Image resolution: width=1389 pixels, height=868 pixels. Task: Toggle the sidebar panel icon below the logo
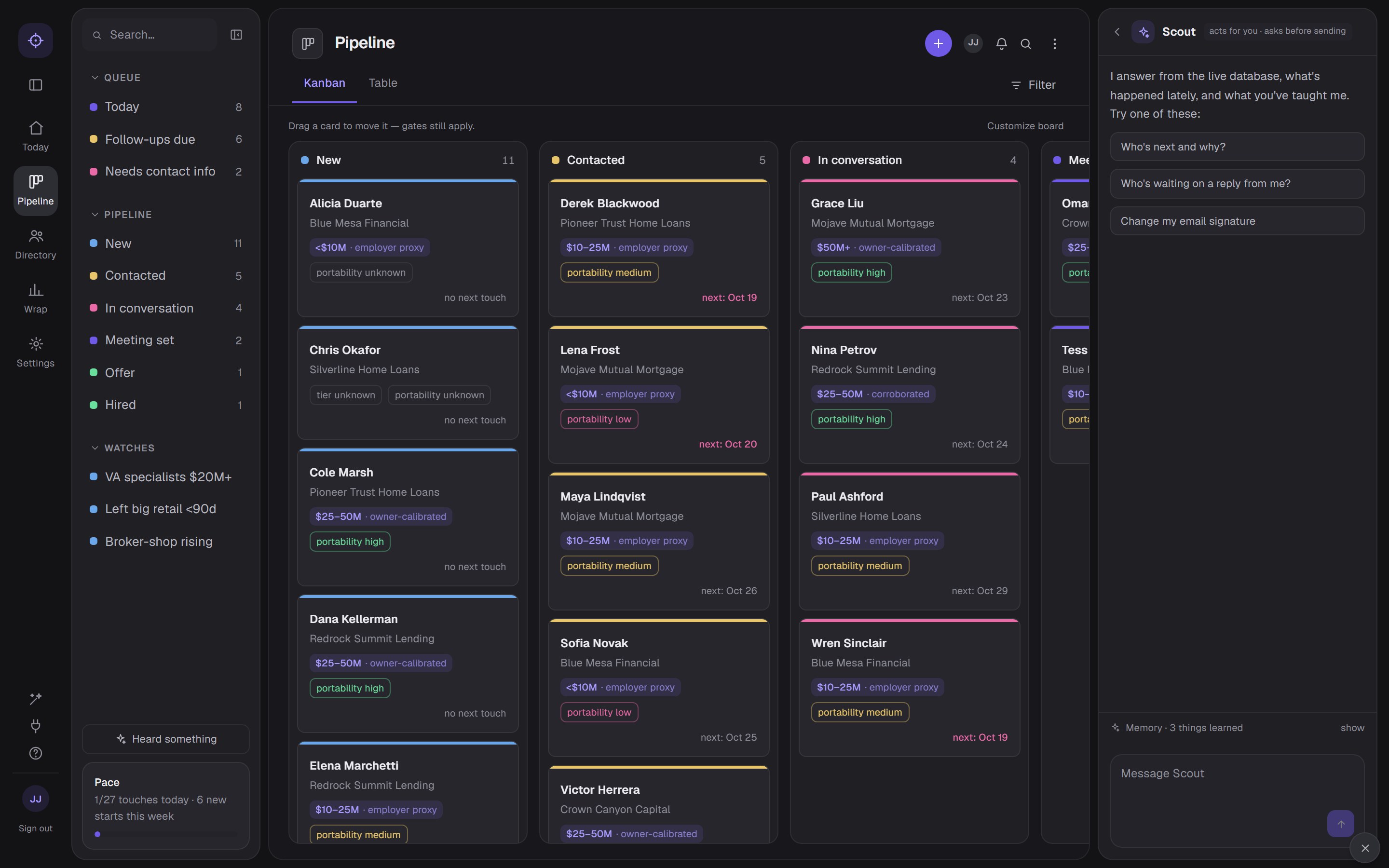point(36,85)
